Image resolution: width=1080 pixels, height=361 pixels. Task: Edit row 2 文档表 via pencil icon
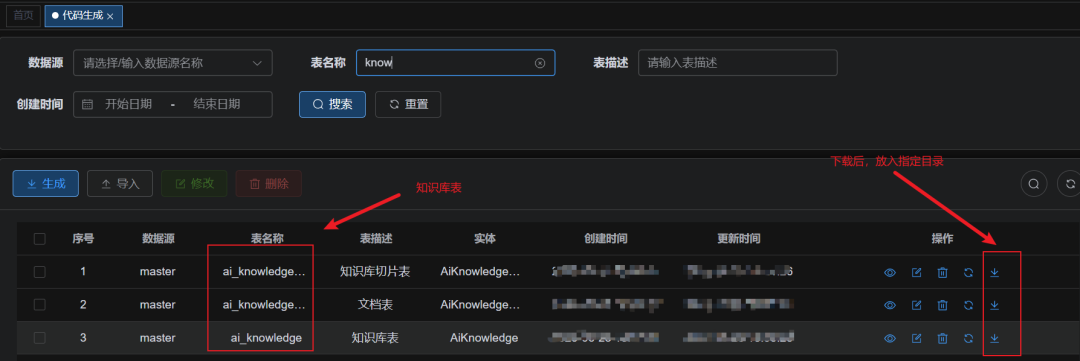[916, 305]
